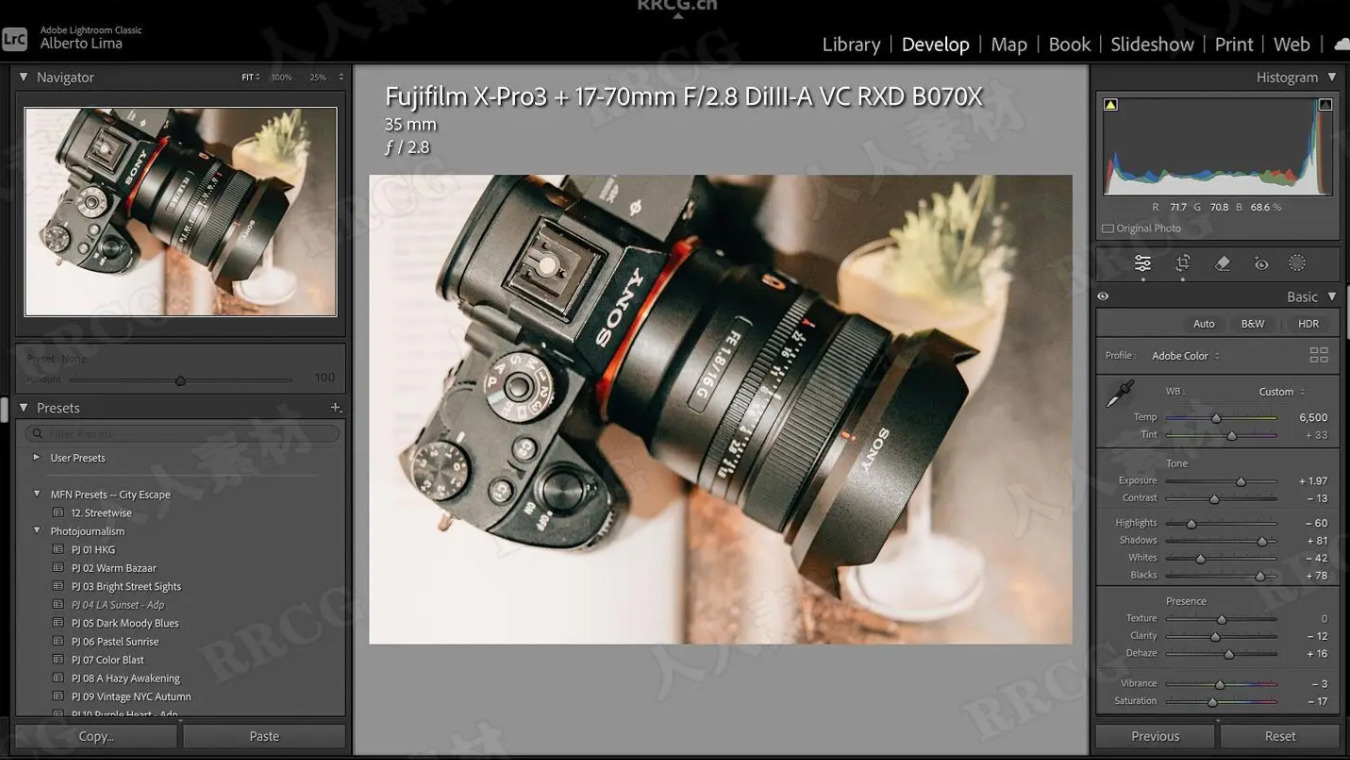
Task: Select the Healing eraser tool
Action: click(1222, 263)
